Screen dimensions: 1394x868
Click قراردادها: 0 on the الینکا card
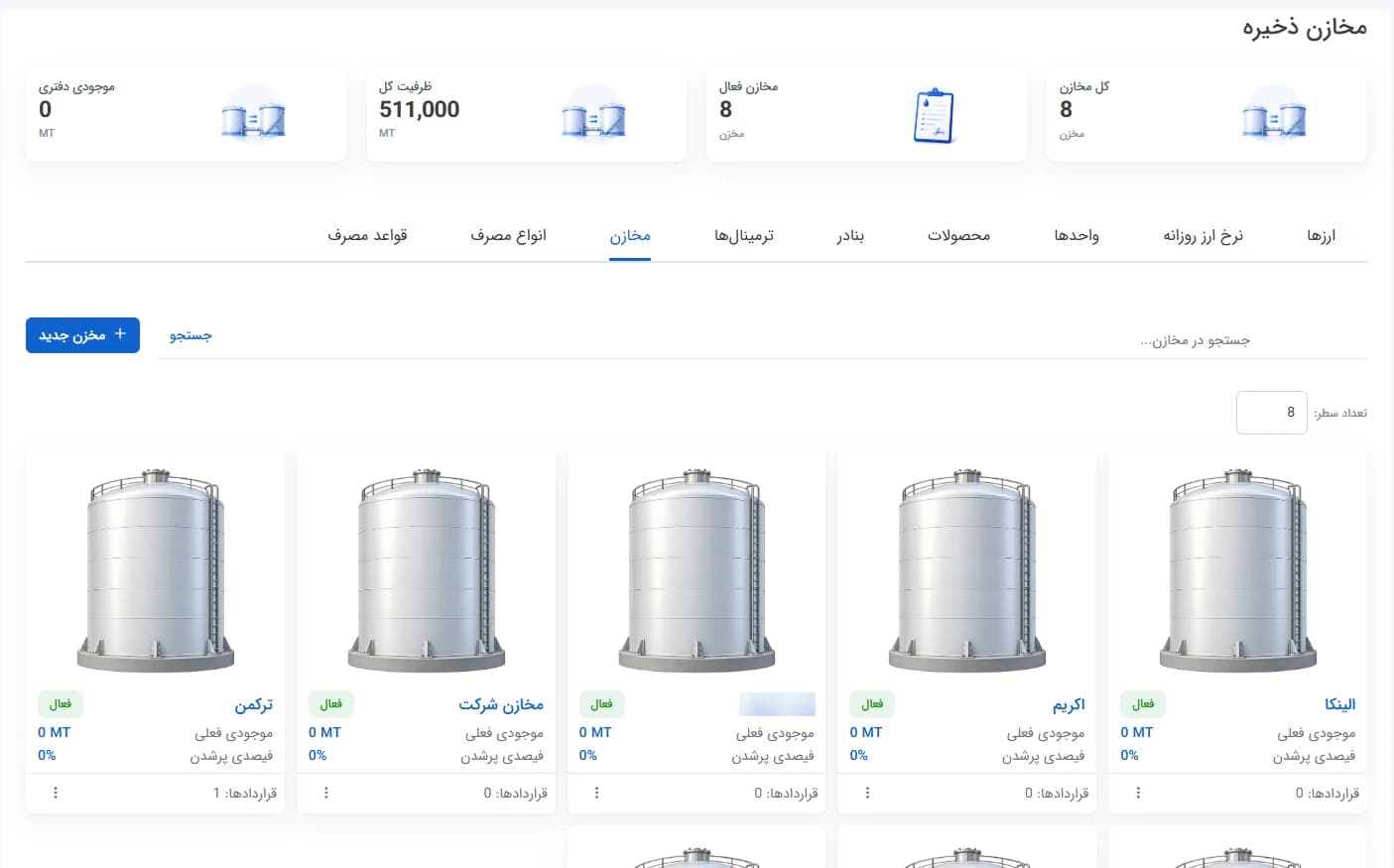(1328, 794)
